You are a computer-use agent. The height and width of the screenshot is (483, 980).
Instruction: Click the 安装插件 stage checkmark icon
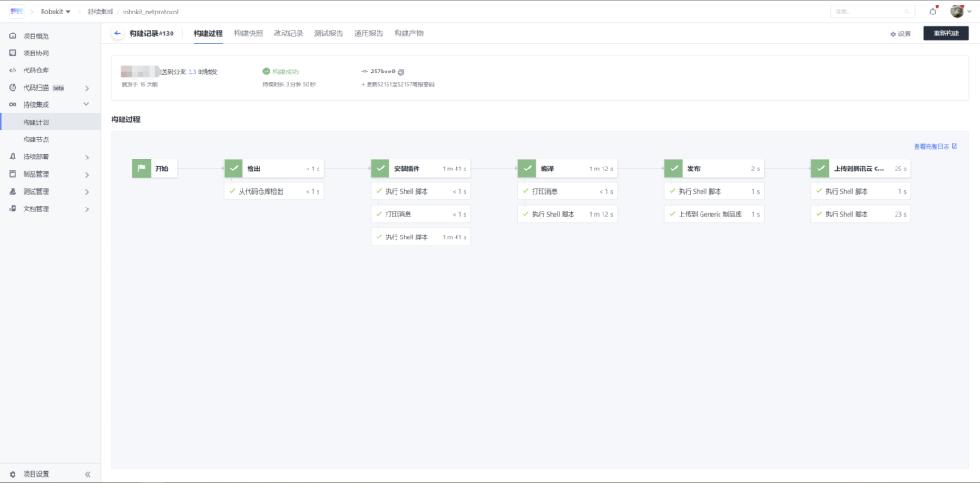pos(380,169)
